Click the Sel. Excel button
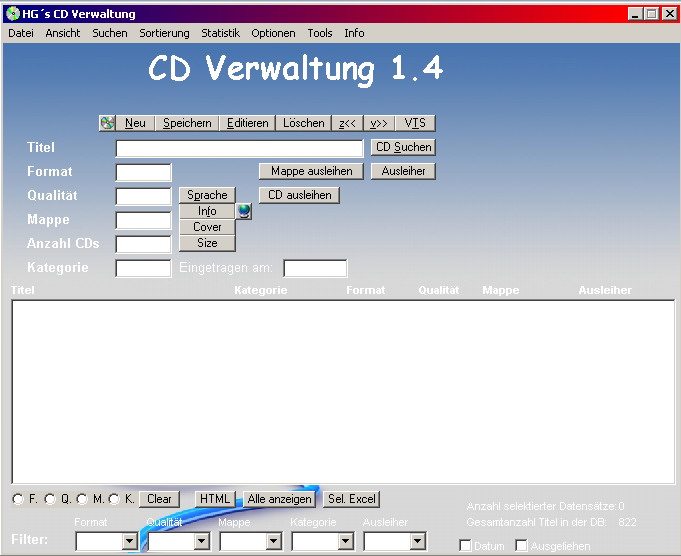The height and width of the screenshot is (556, 681). [x=351, y=499]
